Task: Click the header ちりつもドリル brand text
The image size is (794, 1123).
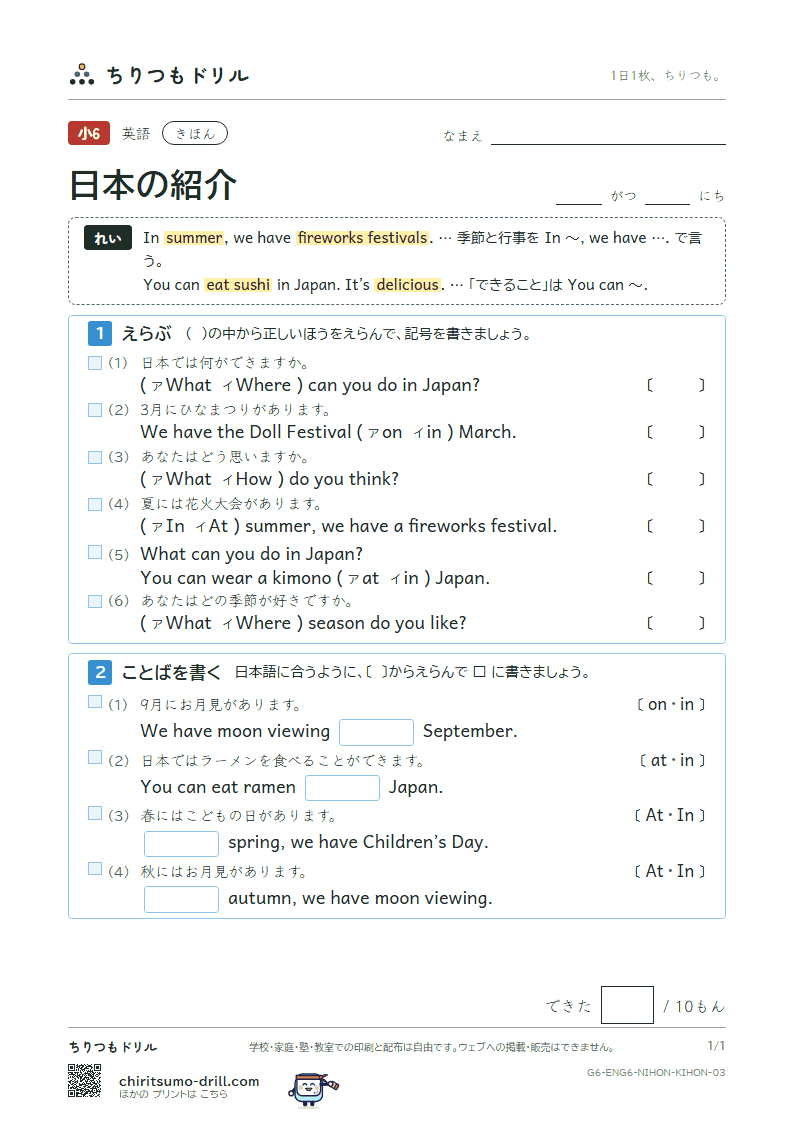Action: 178,75
